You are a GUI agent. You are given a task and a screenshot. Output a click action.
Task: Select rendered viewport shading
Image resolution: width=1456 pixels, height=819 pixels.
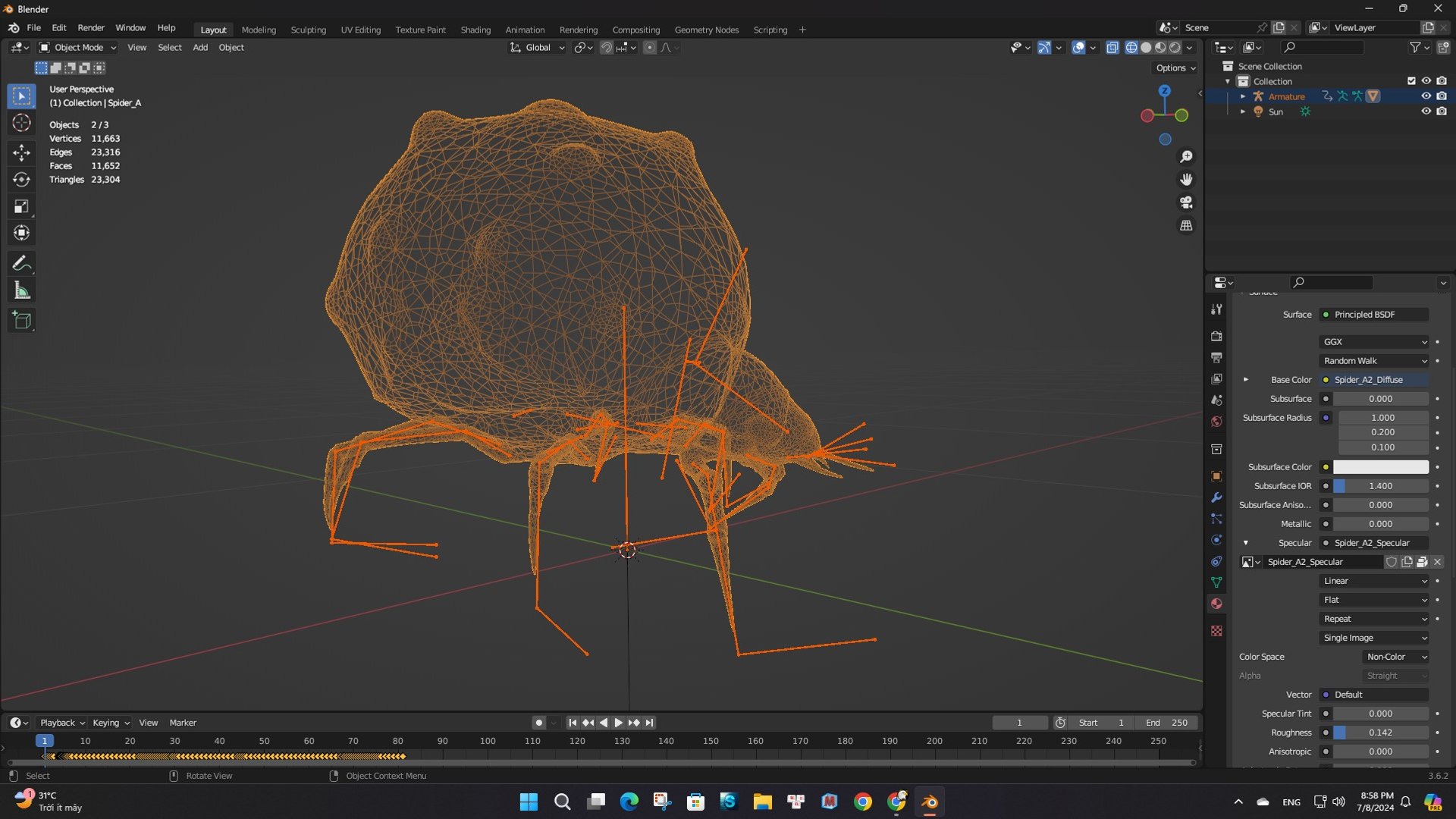pyautogui.click(x=1175, y=48)
